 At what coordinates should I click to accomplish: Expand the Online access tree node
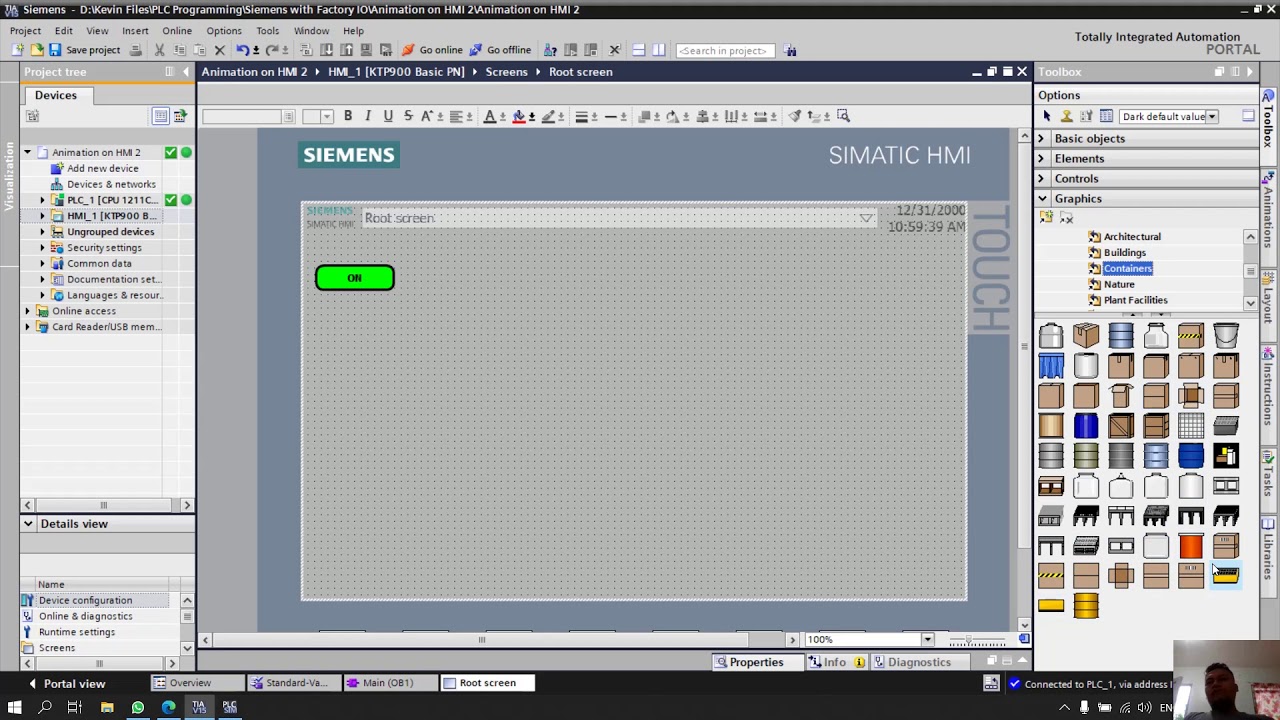(28, 311)
